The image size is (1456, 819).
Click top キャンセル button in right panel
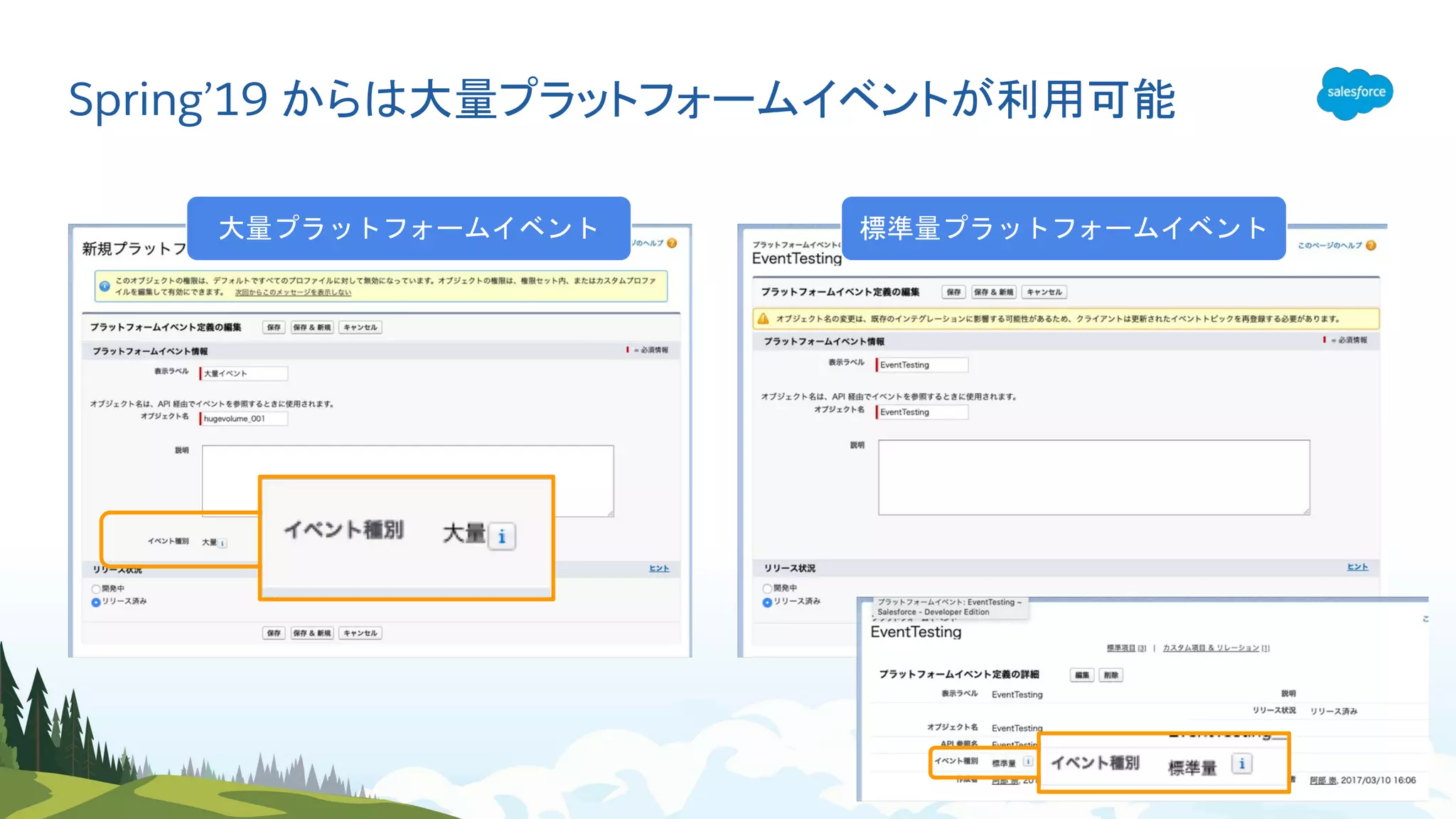(1044, 292)
